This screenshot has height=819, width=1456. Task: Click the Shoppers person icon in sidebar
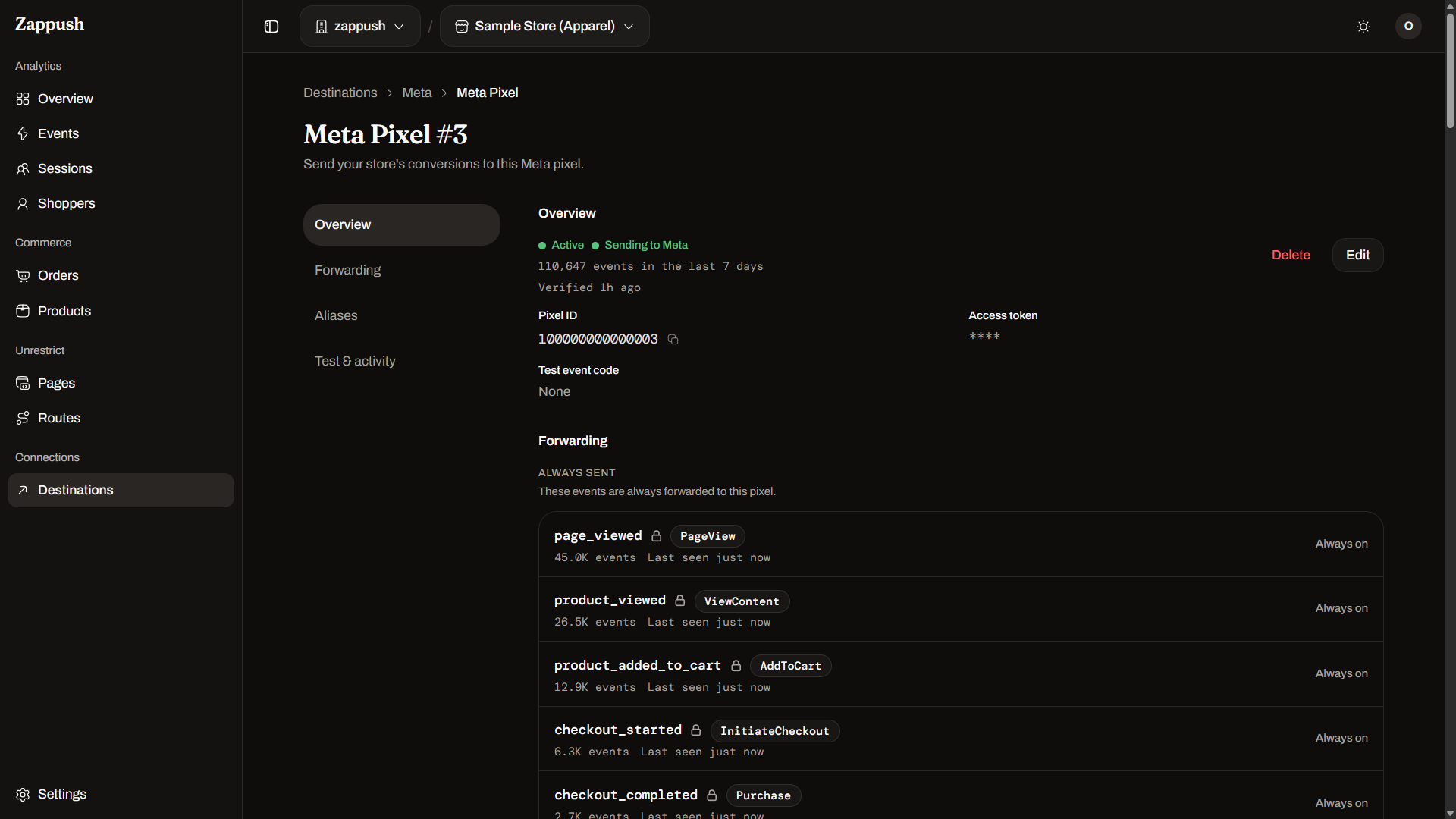23,204
